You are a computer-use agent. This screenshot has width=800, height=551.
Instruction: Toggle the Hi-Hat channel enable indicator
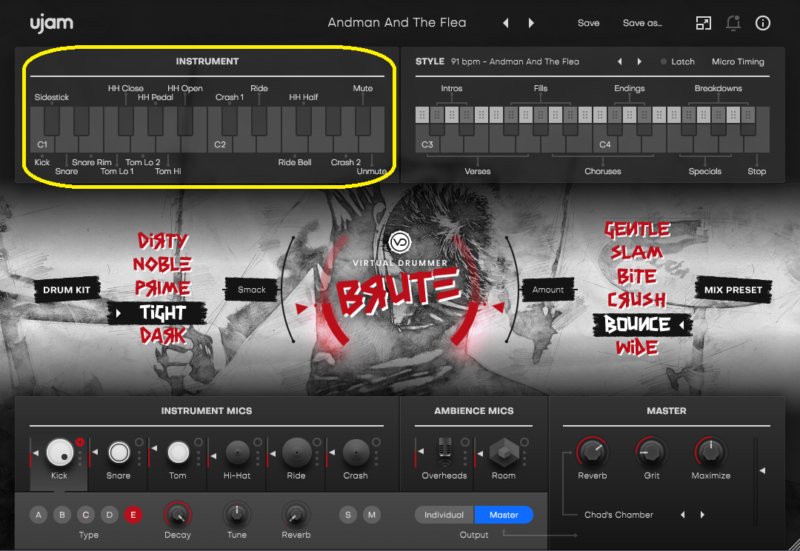(258, 442)
